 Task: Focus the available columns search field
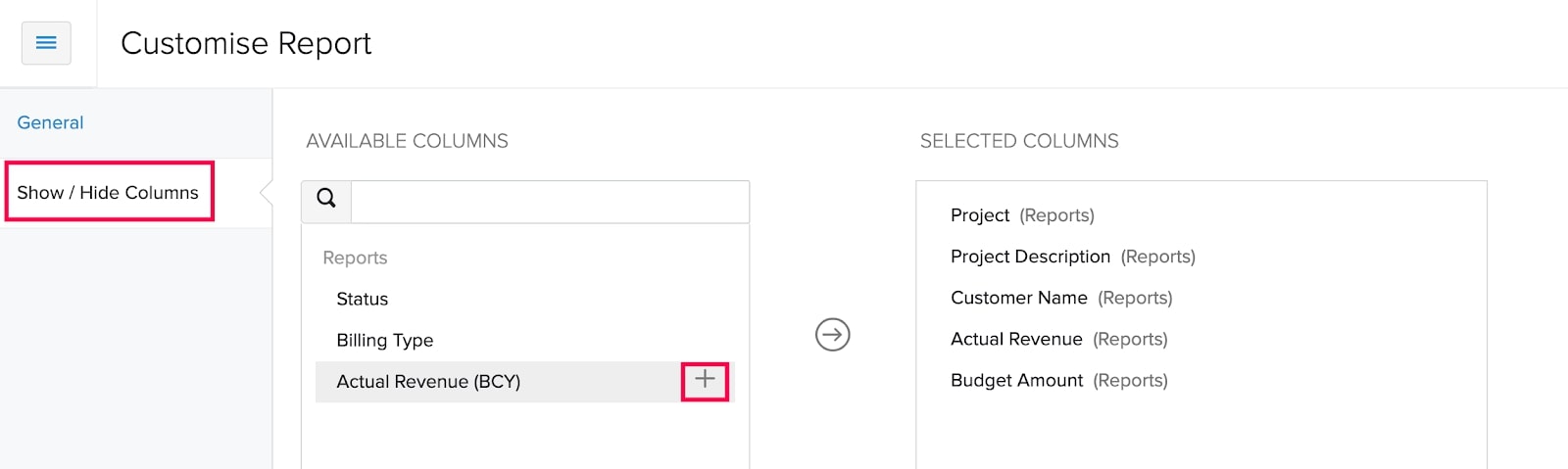coord(549,202)
